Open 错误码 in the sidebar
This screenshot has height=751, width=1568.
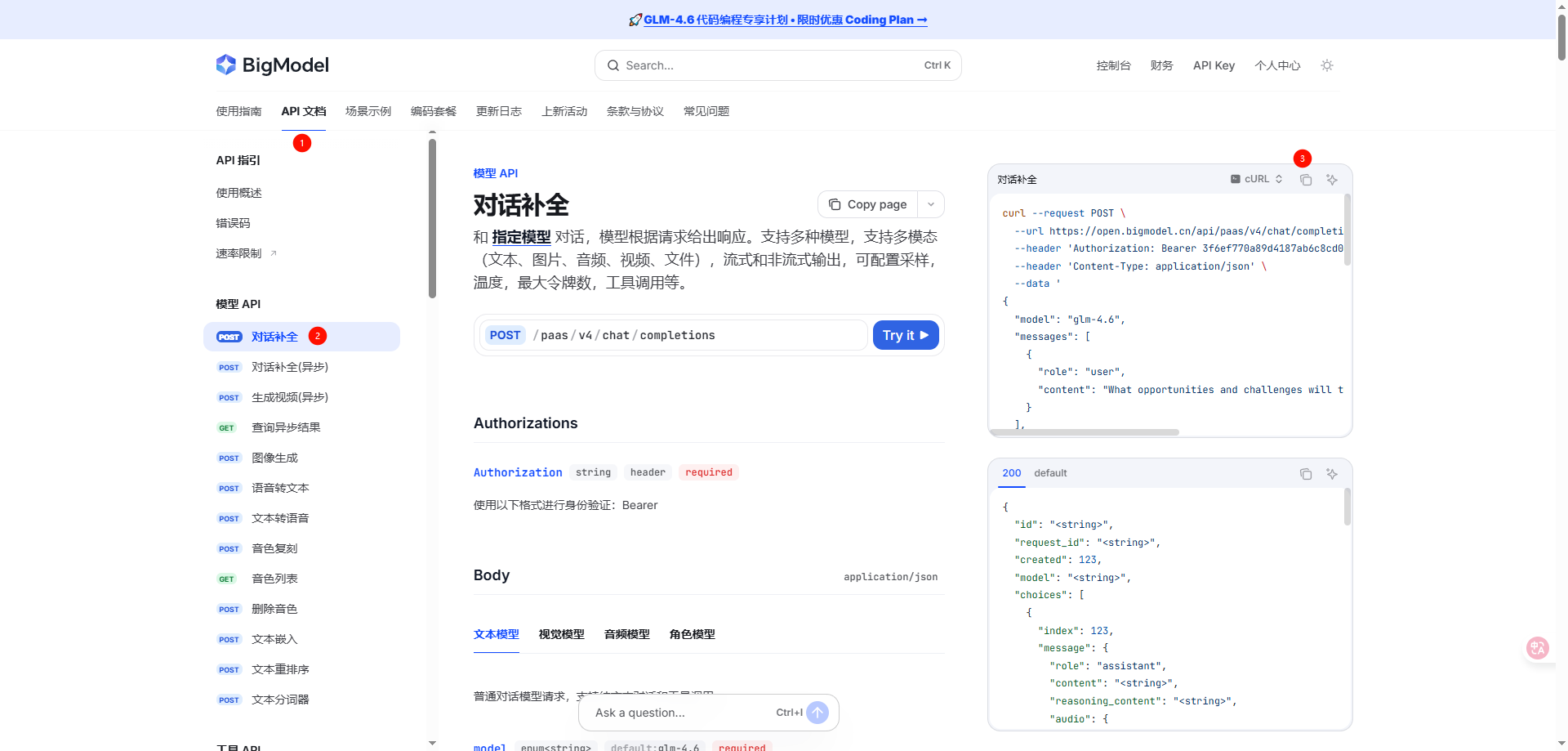tap(233, 223)
